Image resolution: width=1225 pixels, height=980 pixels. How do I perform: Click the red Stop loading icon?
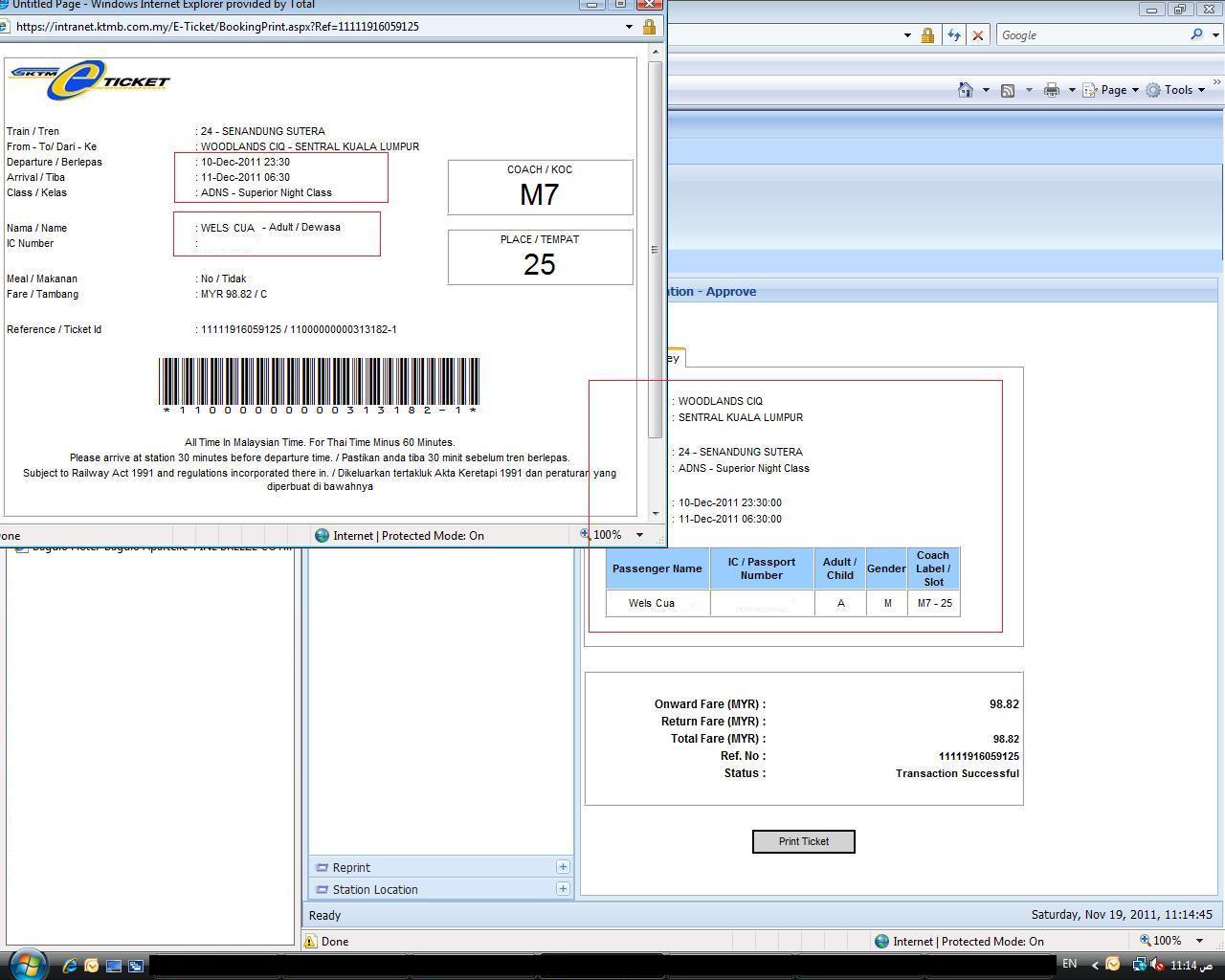(x=977, y=35)
